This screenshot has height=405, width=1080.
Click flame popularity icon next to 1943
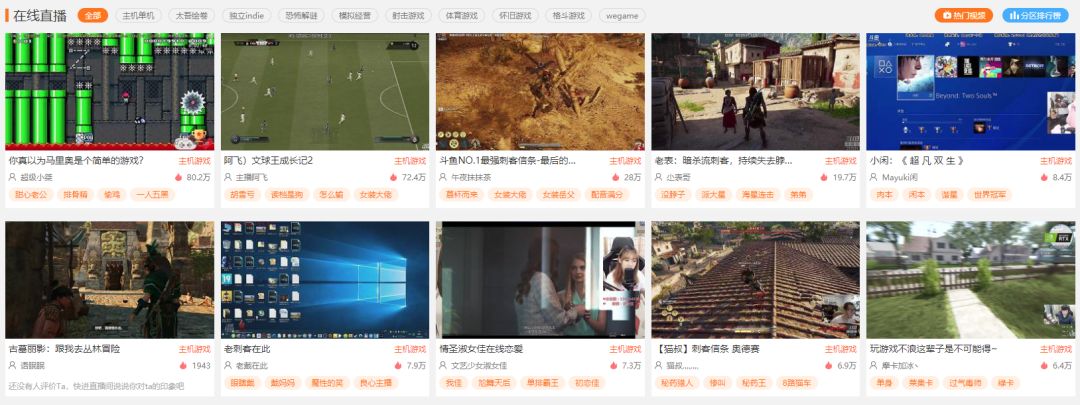[x=183, y=366]
